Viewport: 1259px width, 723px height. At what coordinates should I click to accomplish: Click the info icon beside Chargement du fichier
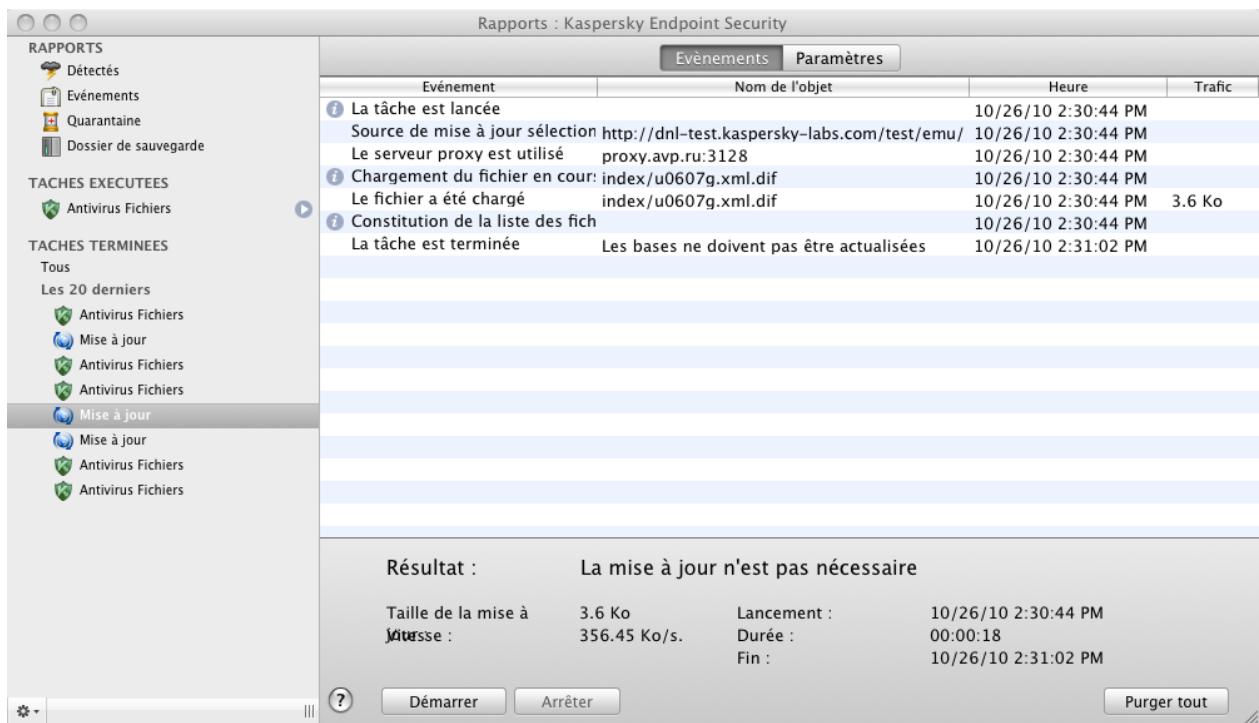click(x=335, y=177)
